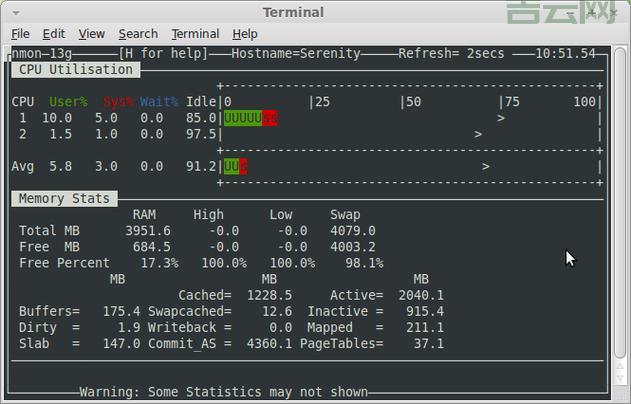
Task: Click the 10:51.54 clock display
Action: [x=565, y=53]
